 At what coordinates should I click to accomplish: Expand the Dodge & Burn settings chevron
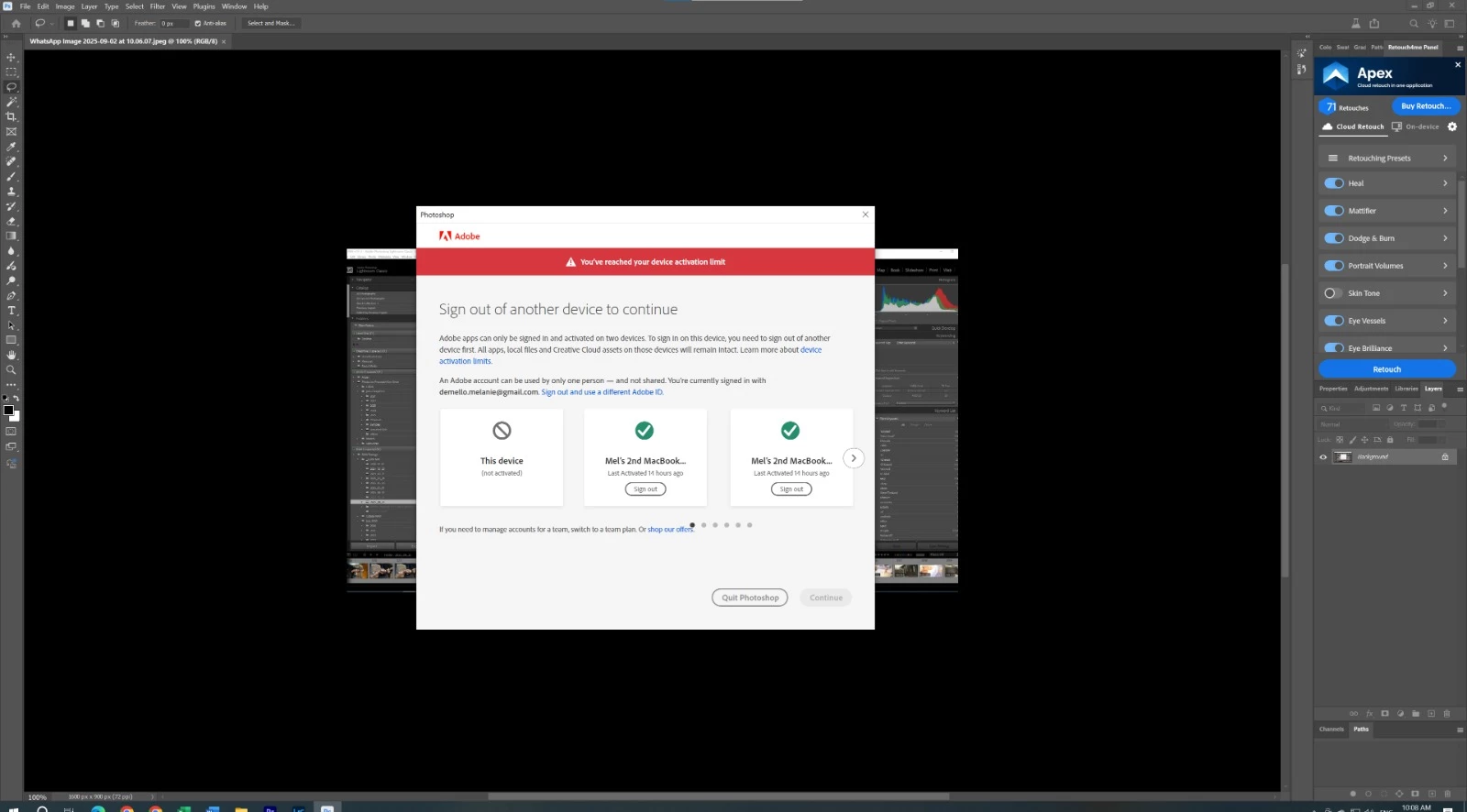[x=1445, y=238]
